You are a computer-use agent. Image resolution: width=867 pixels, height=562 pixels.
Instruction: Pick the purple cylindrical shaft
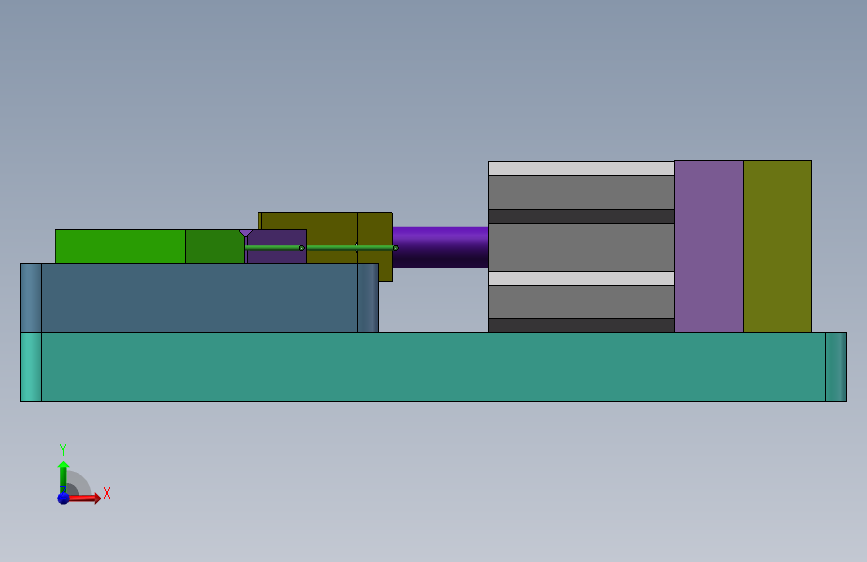(x=440, y=247)
